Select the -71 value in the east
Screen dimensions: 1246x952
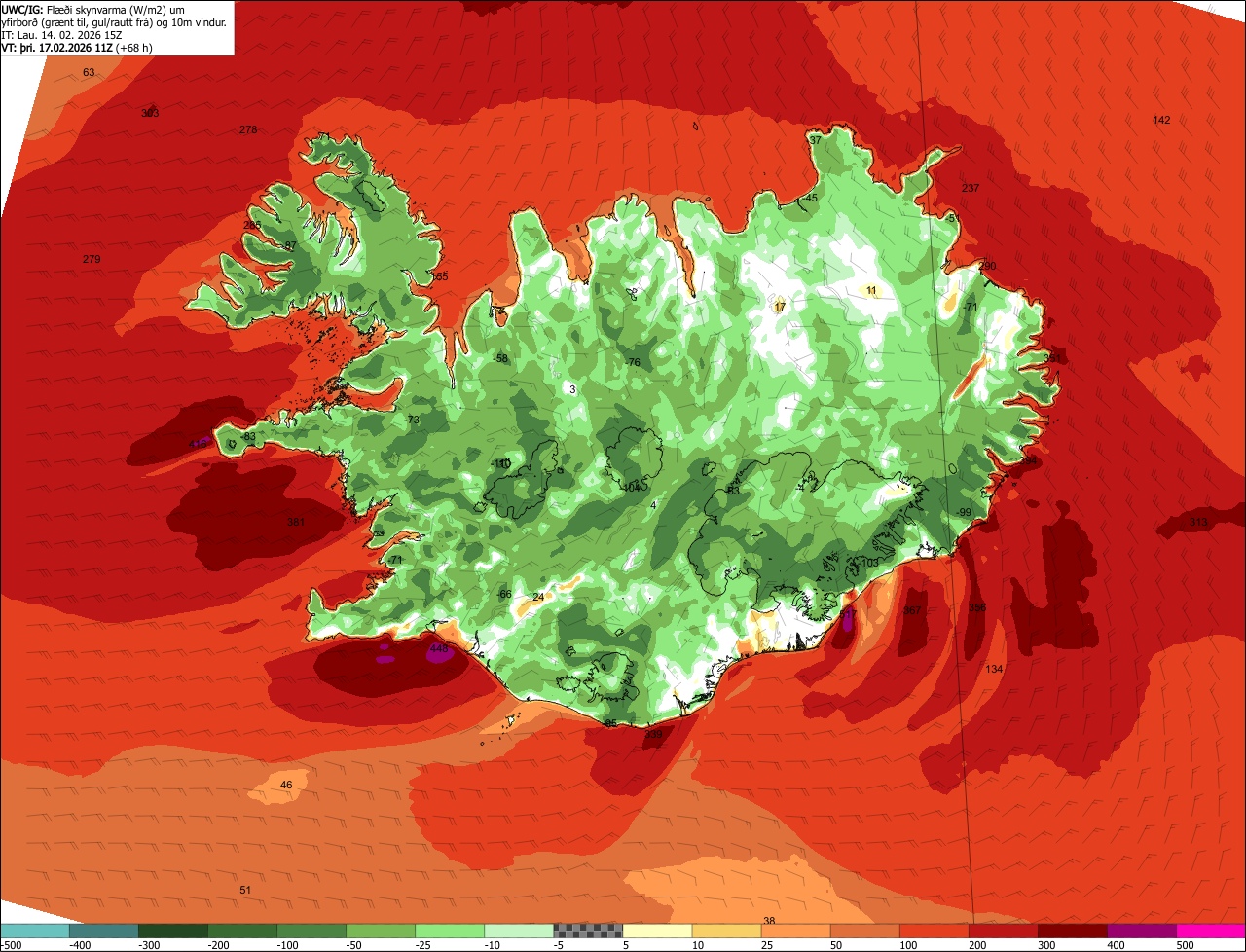click(969, 307)
